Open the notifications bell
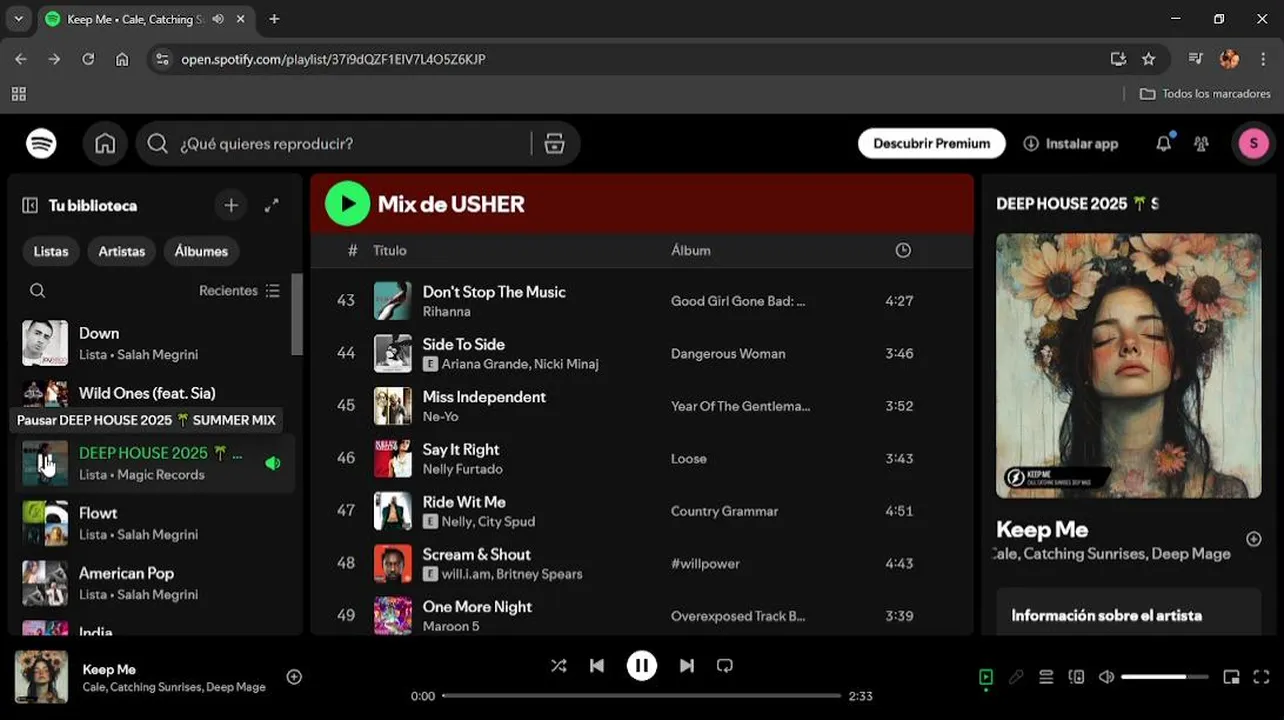1284x720 pixels. click(x=1163, y=144)
